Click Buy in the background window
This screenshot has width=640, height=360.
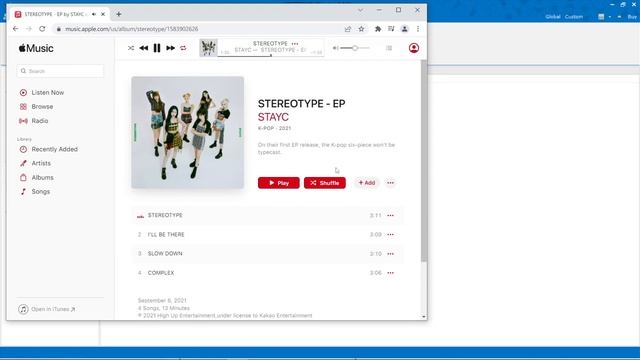(x=632, y=17)
